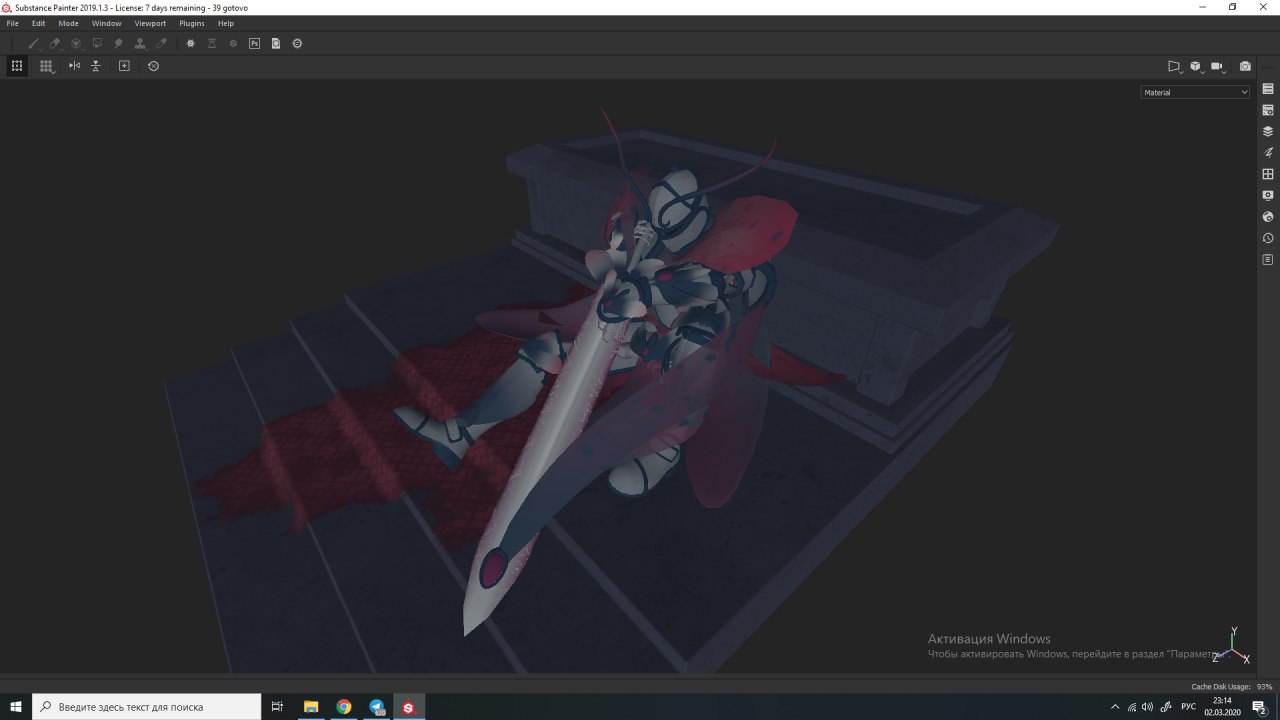The height and width of the screenshot is (720, 1280).
Task: Open the Windows notification center
Action: click(x=1260, y=707)
